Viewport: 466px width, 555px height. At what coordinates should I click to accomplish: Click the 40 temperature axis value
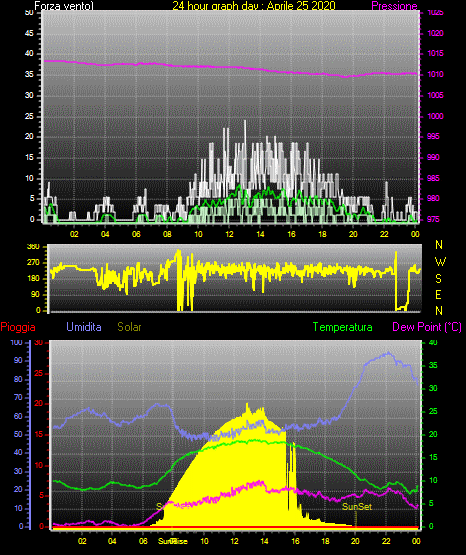433,343
